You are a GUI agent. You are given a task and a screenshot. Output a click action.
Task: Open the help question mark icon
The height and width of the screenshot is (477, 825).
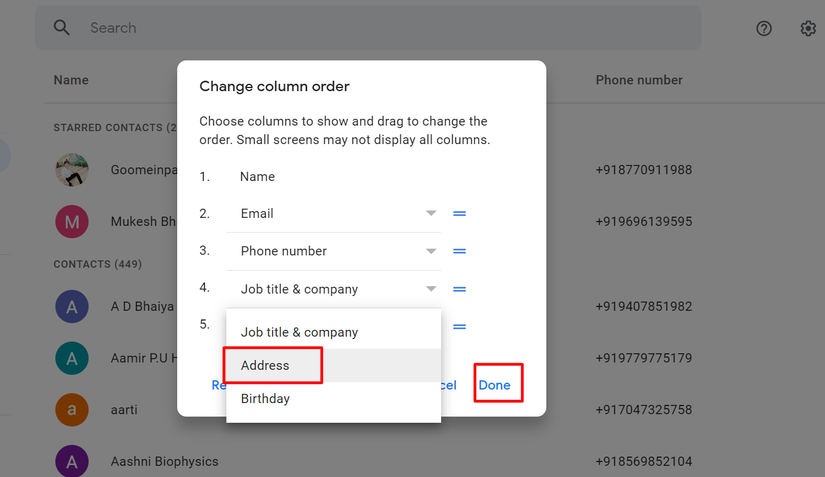(x=764, y=29)
